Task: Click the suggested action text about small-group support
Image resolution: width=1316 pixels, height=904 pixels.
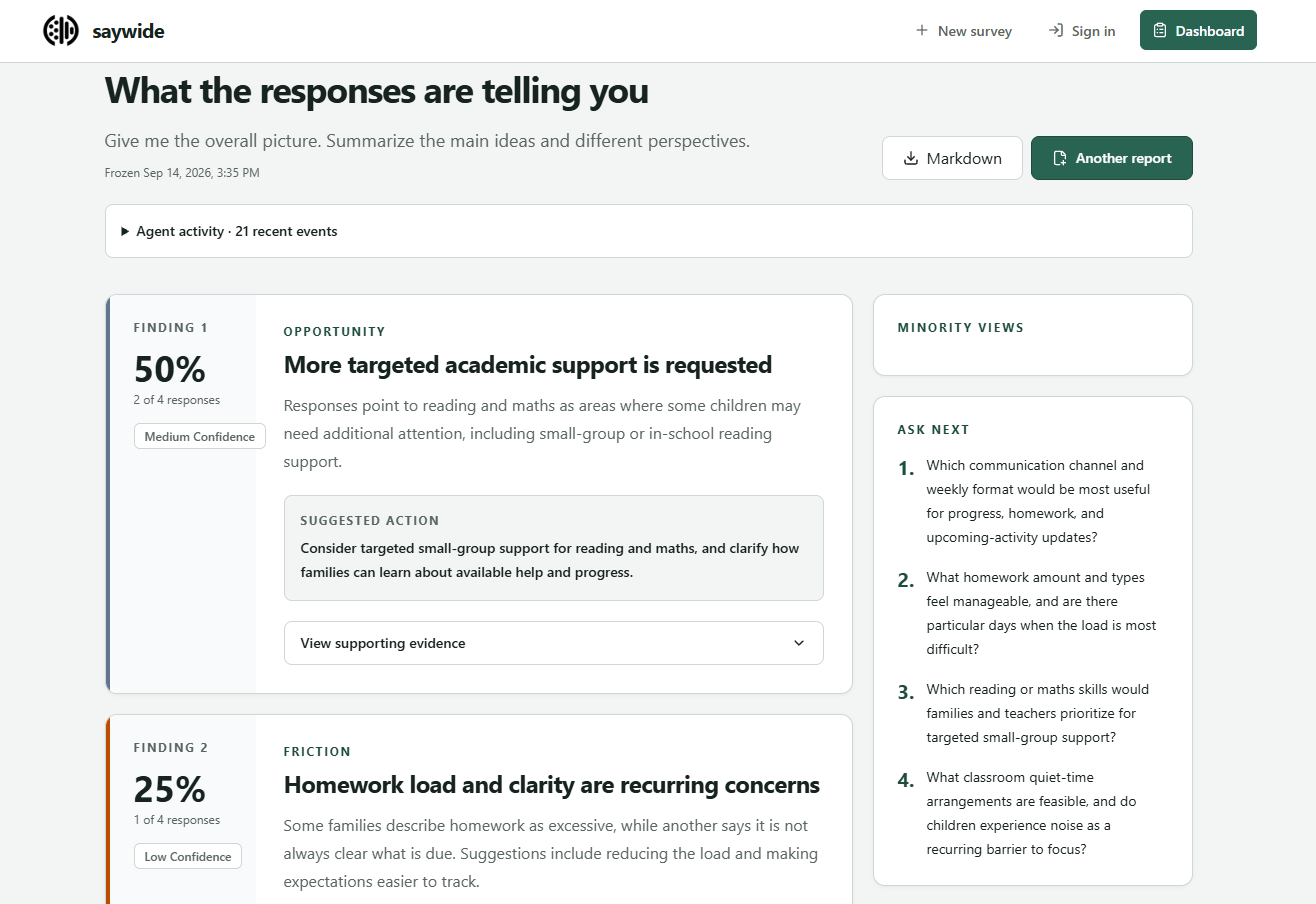Action: pos(550,561)
